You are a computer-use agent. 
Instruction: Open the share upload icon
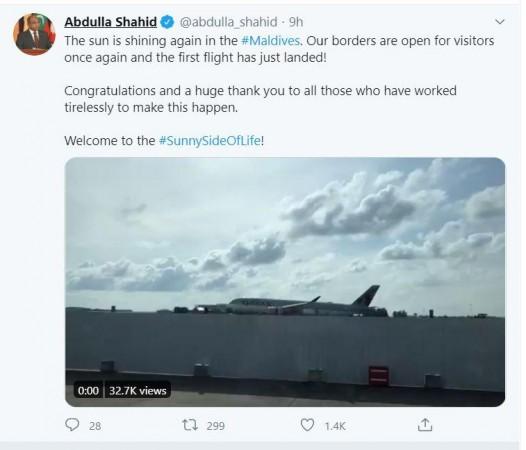(425, 425)
